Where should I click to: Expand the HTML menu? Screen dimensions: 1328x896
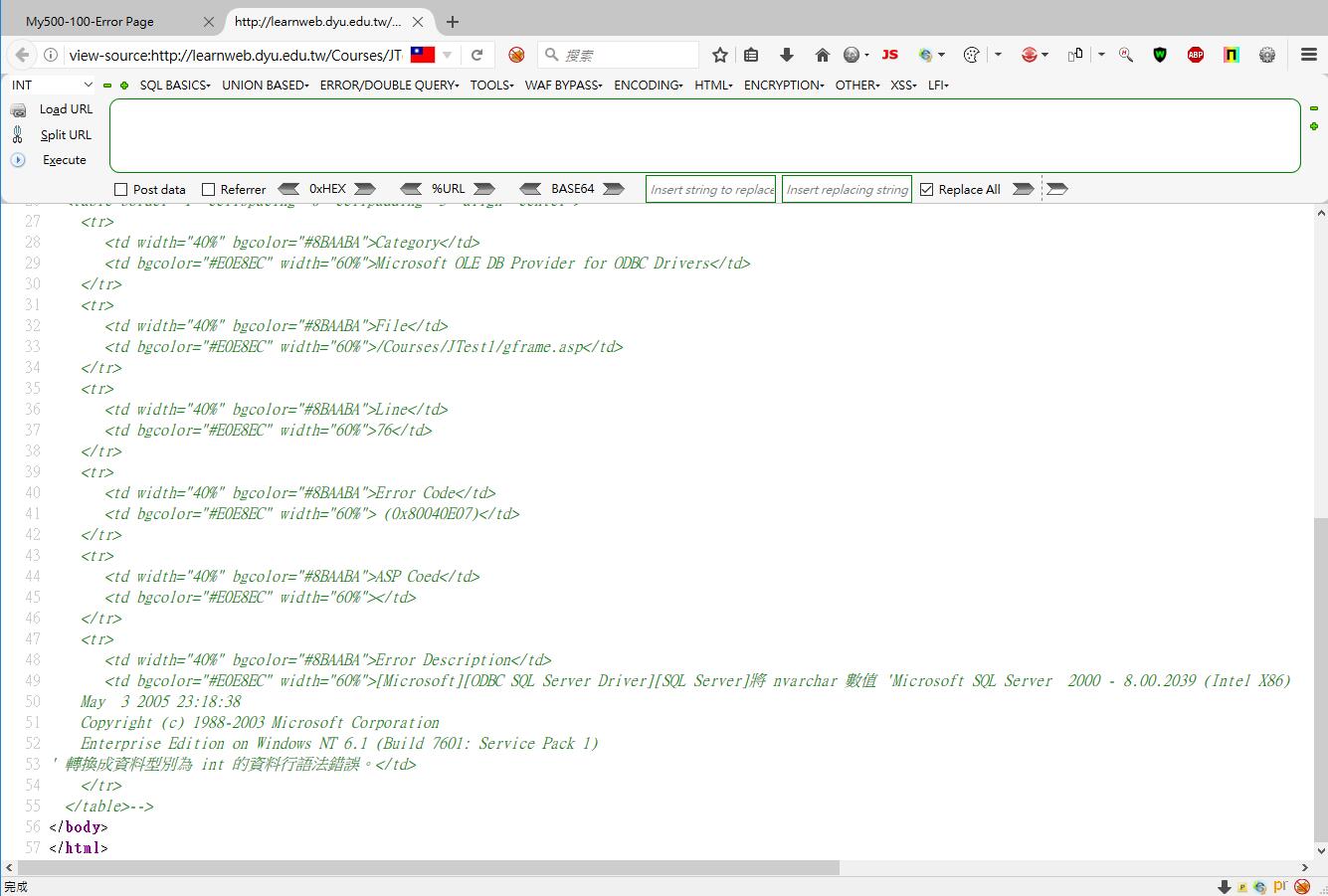point(713,86)
